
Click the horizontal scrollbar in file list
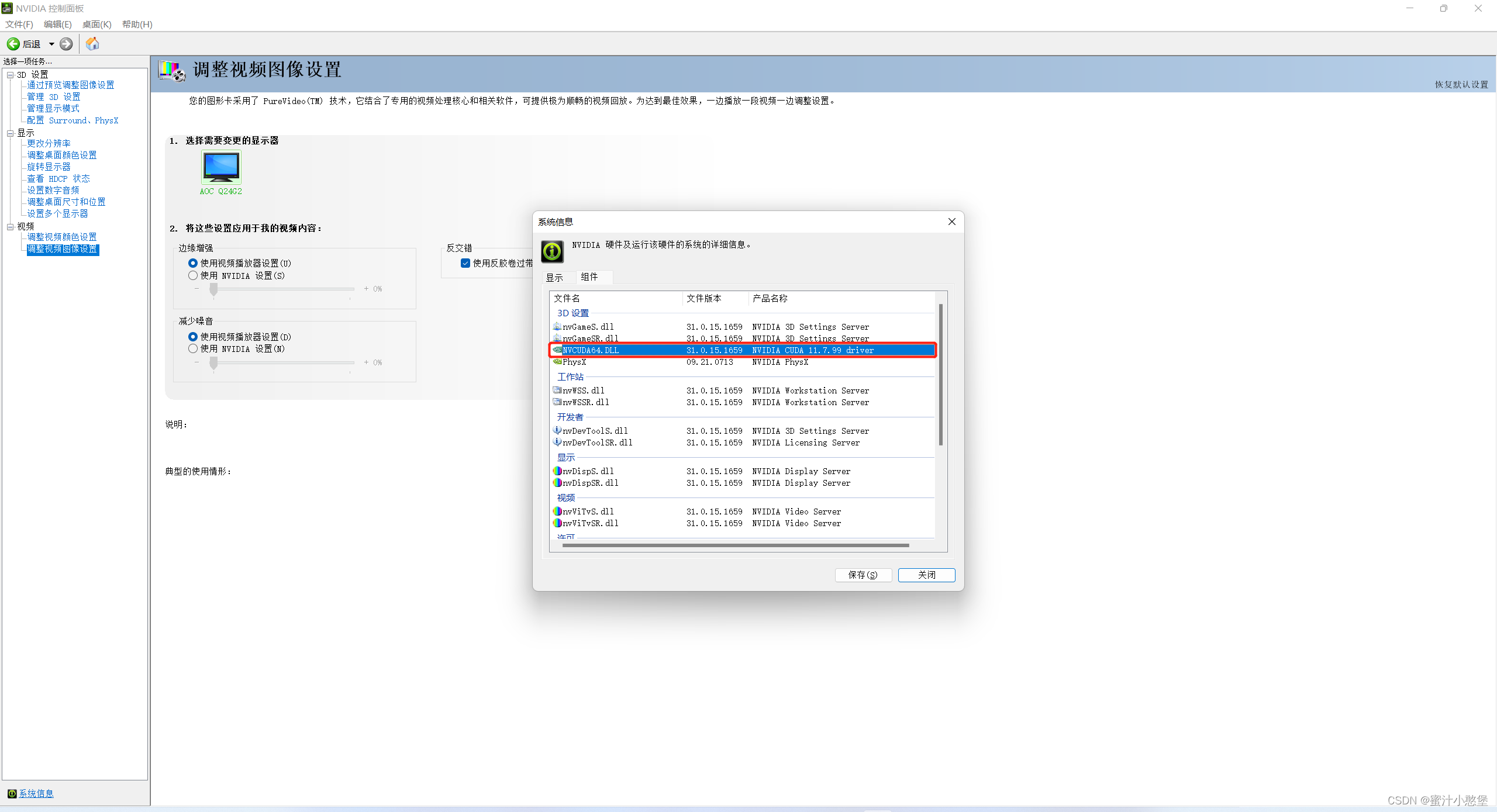tap(736, 545)
